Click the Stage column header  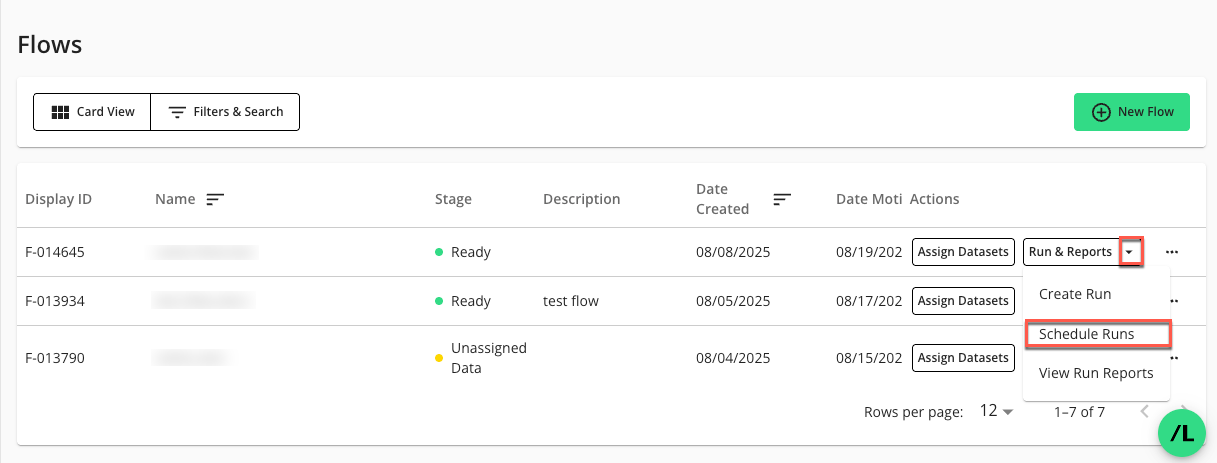(453, 199)
